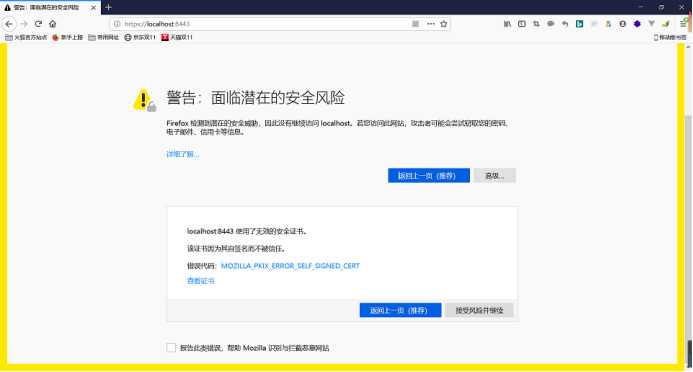This screenshot has height=372, width=693.
Task: Click the self-signed certificate not trusted text
Action: click(x=236, y=249)
